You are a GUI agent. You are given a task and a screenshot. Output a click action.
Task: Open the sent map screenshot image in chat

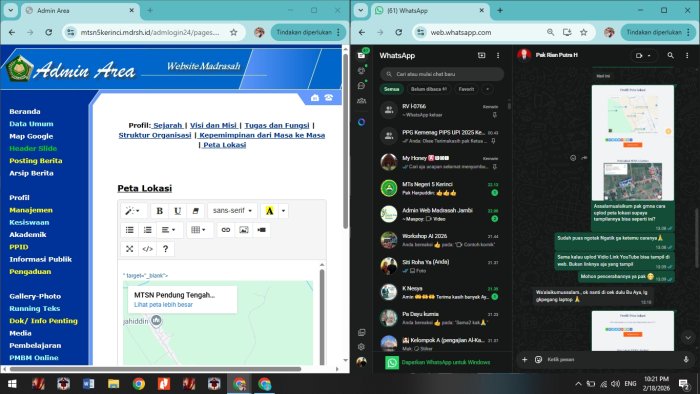click(x=633, y=143)
